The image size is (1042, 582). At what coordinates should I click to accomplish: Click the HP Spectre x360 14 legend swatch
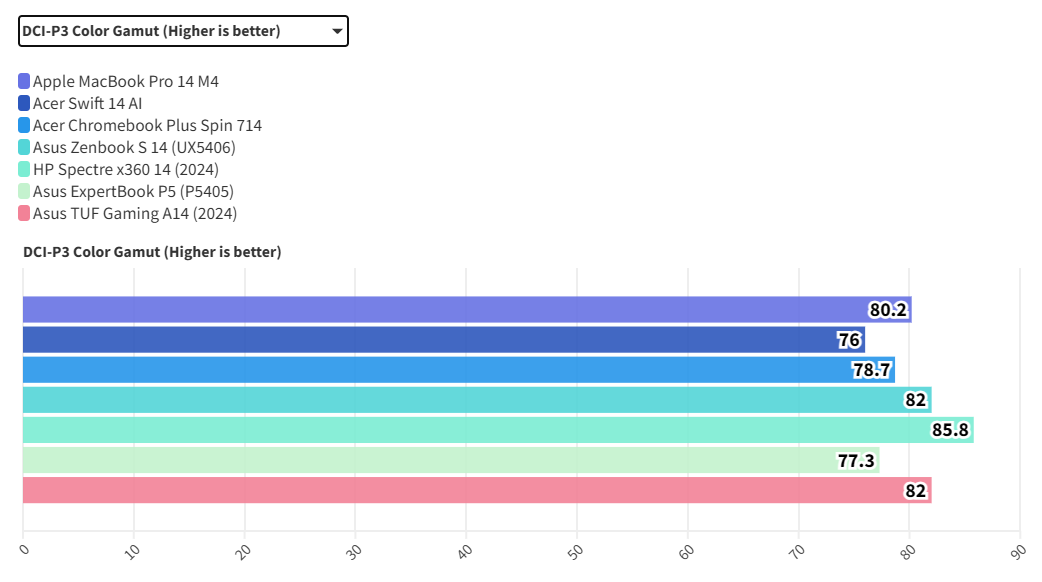(24, 169)
